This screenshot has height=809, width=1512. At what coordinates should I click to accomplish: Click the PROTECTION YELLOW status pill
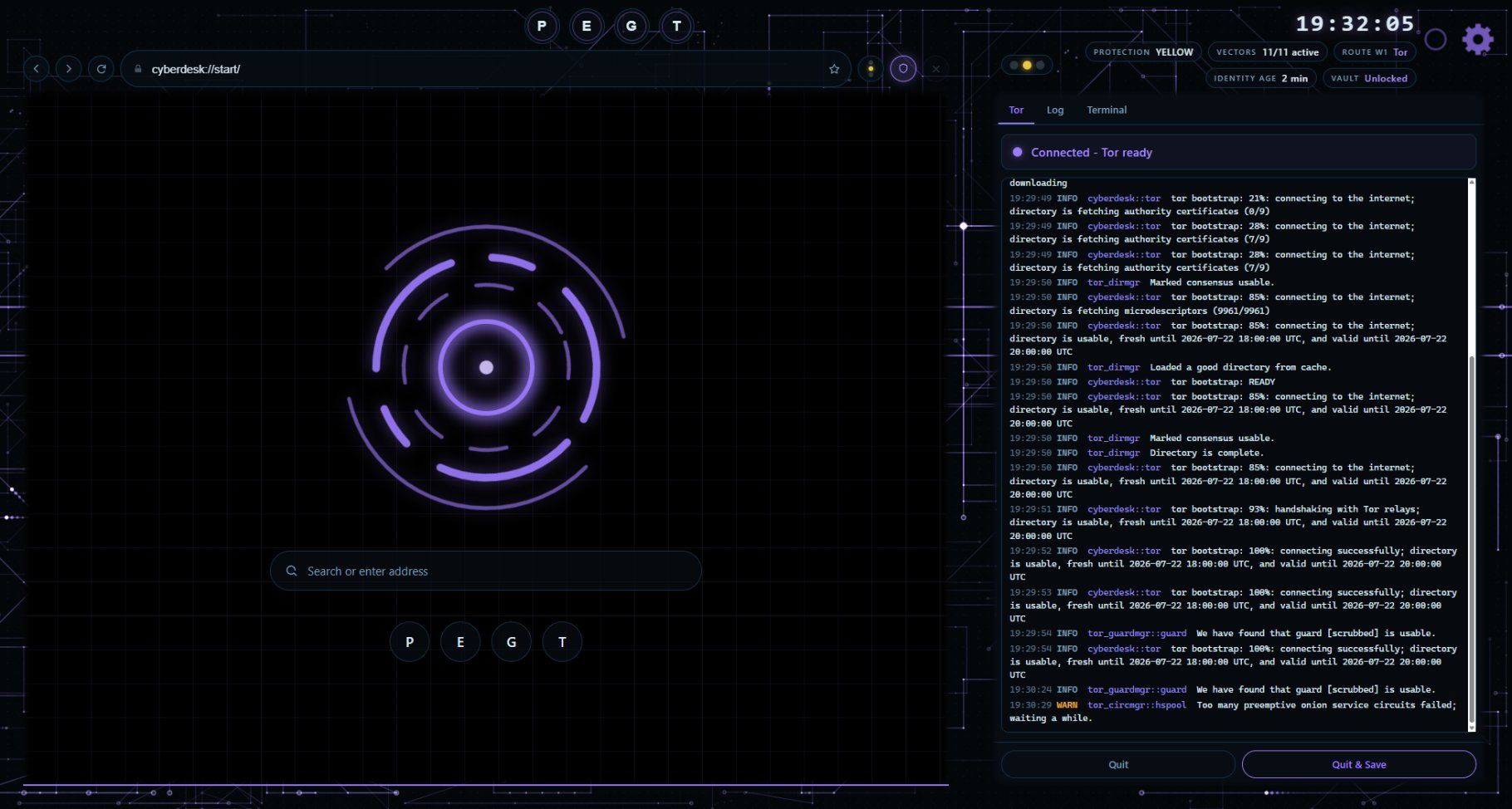1143,51
